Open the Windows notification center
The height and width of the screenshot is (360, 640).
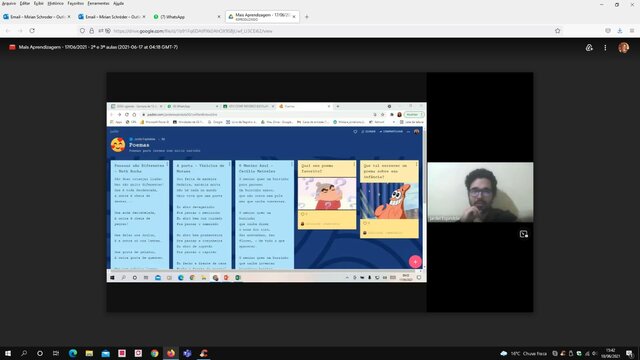point(630,353)
